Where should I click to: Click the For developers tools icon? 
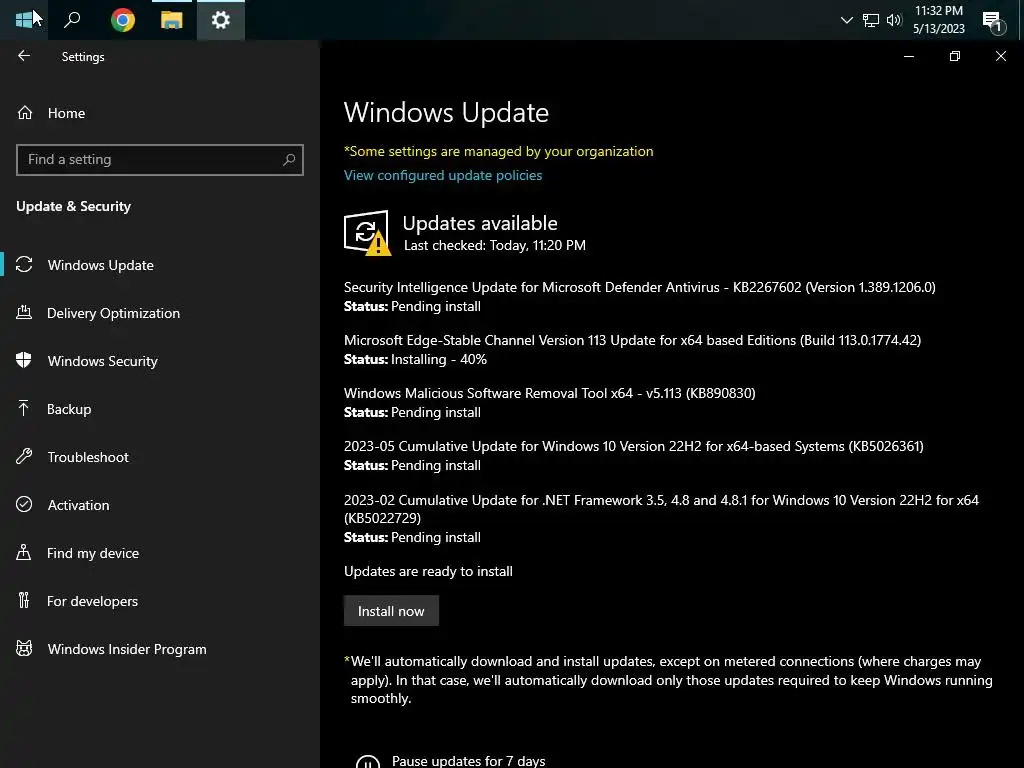click(24, 600)
